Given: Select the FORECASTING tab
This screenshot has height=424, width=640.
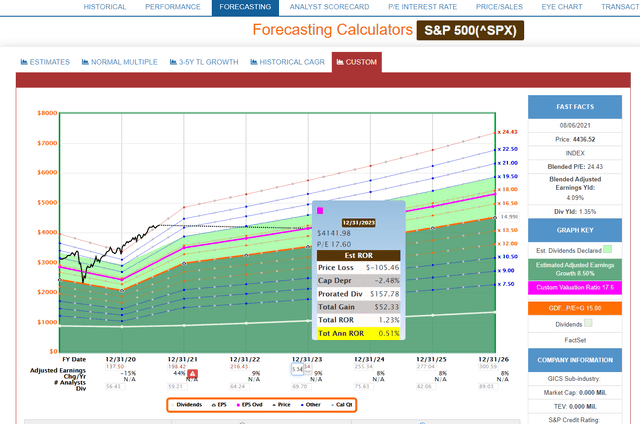Looking at the screenshot, I should [x=245, y=7].
